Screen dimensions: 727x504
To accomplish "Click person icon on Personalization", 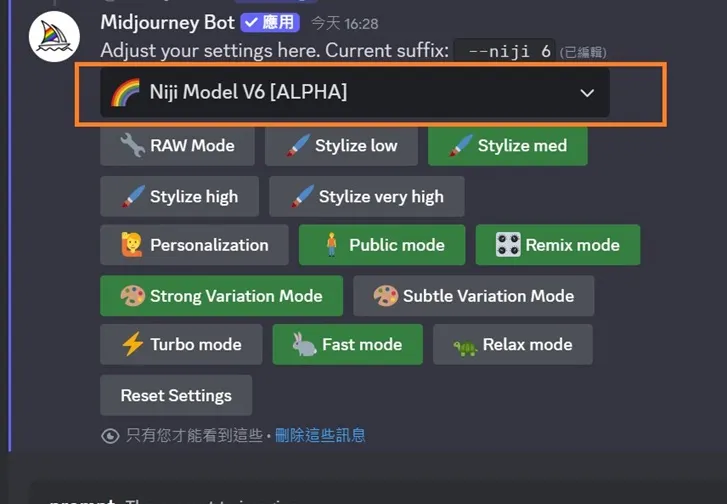I will (x=132, y=245).
